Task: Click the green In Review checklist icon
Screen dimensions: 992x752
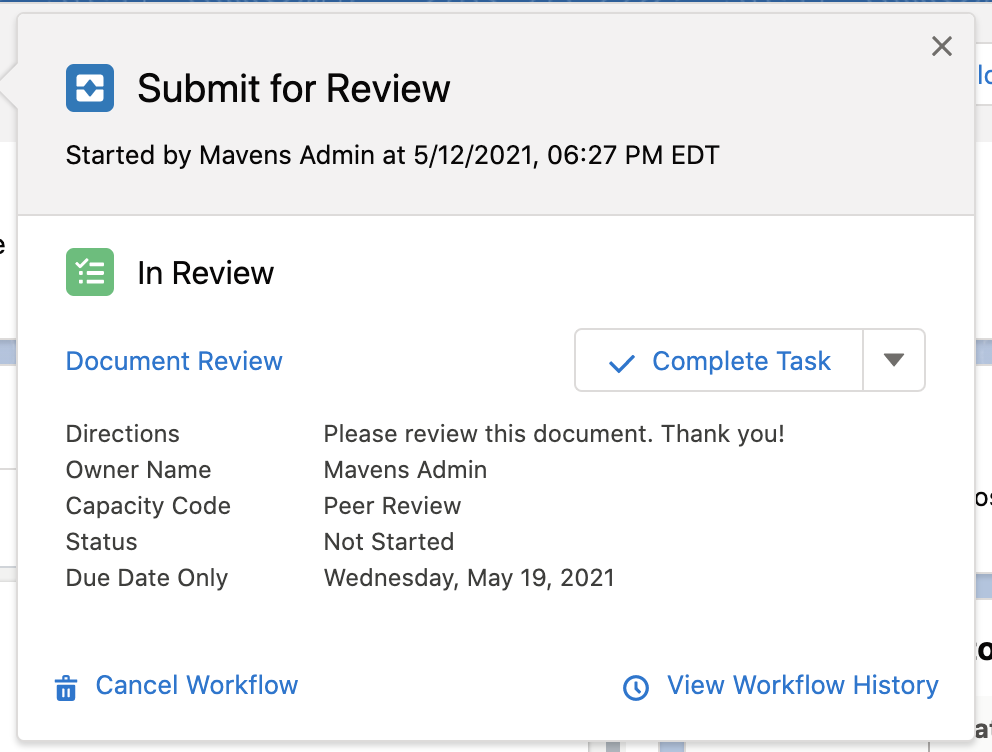Action: click(x=90, y=272)
